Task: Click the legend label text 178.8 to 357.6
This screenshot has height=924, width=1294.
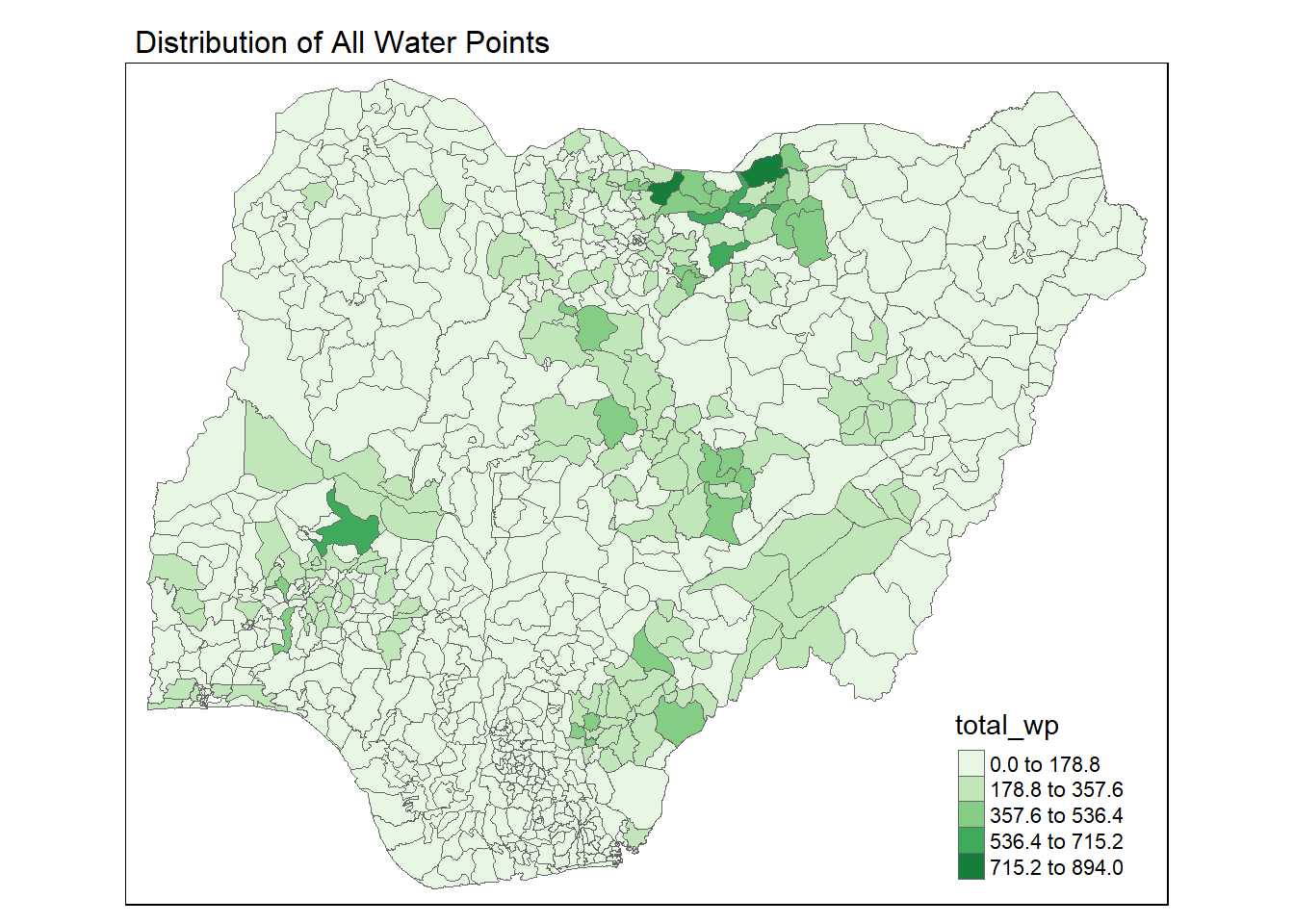Action: click(1056, 790)
